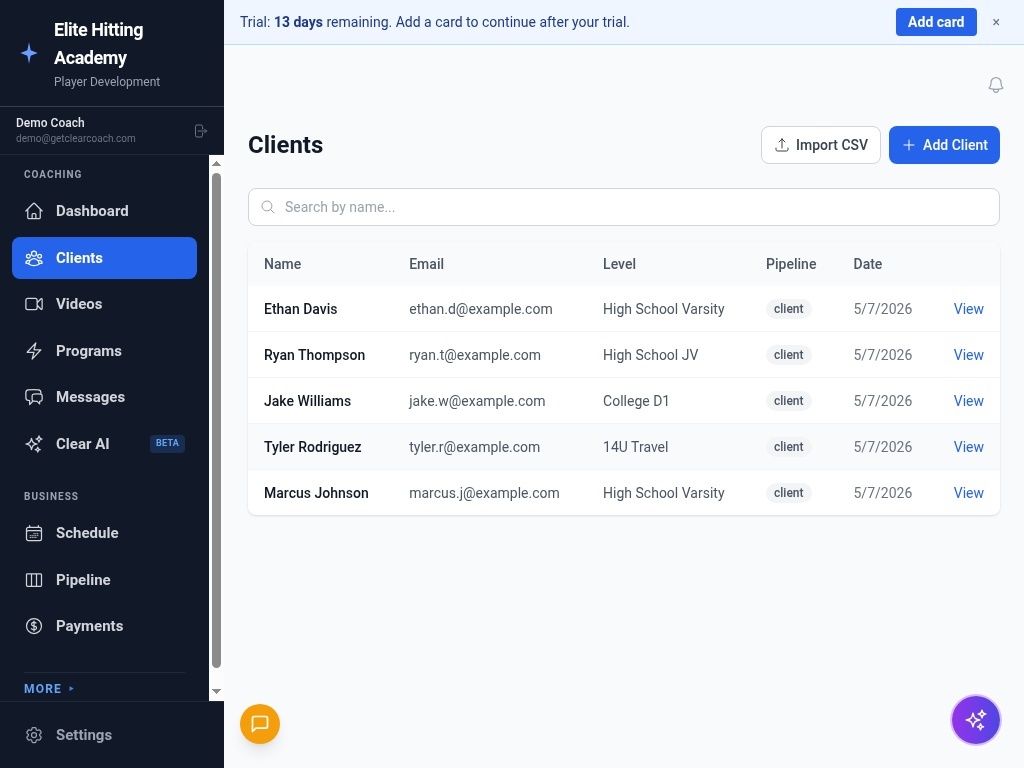
Task: Click the Email column header
Action: point(426,264)
